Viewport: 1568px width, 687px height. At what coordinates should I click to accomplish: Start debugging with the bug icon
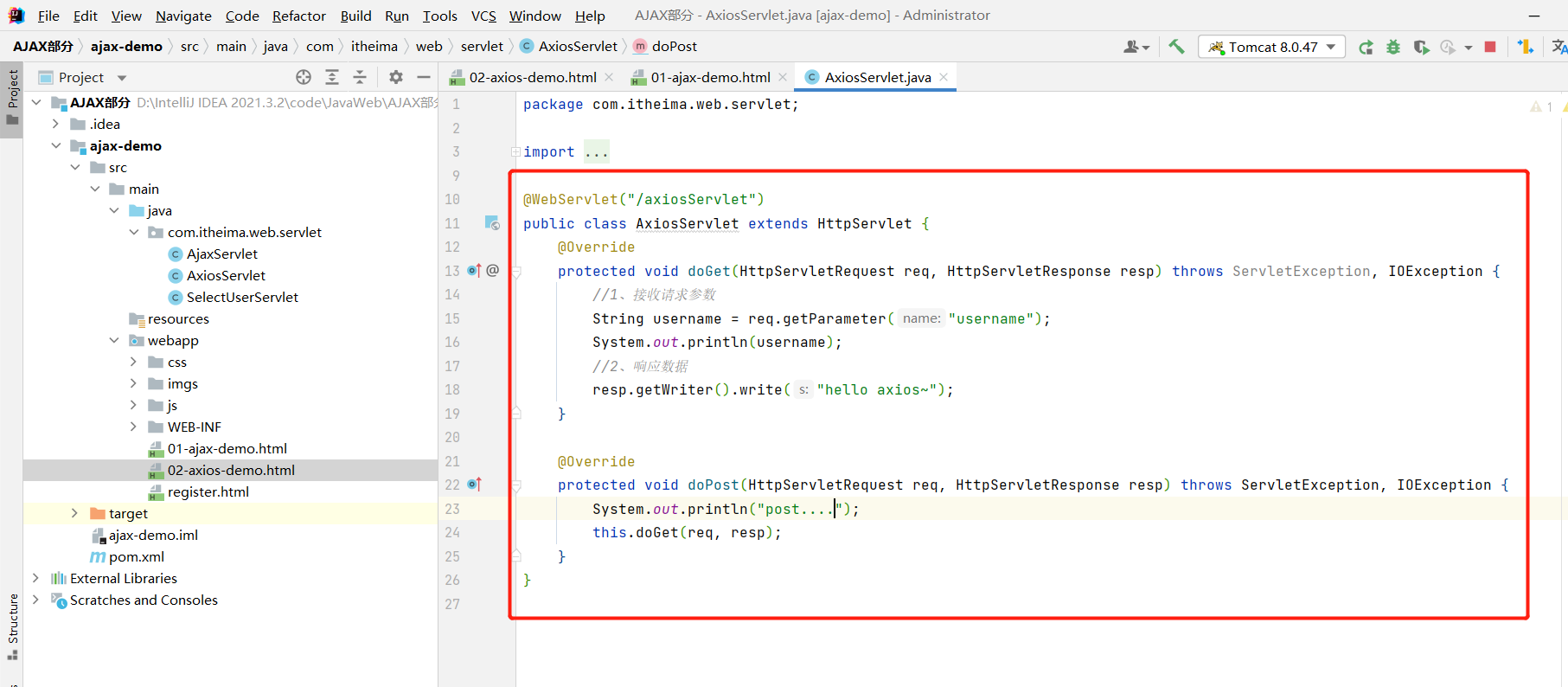pyautogui.click(x=1393, y=47)
